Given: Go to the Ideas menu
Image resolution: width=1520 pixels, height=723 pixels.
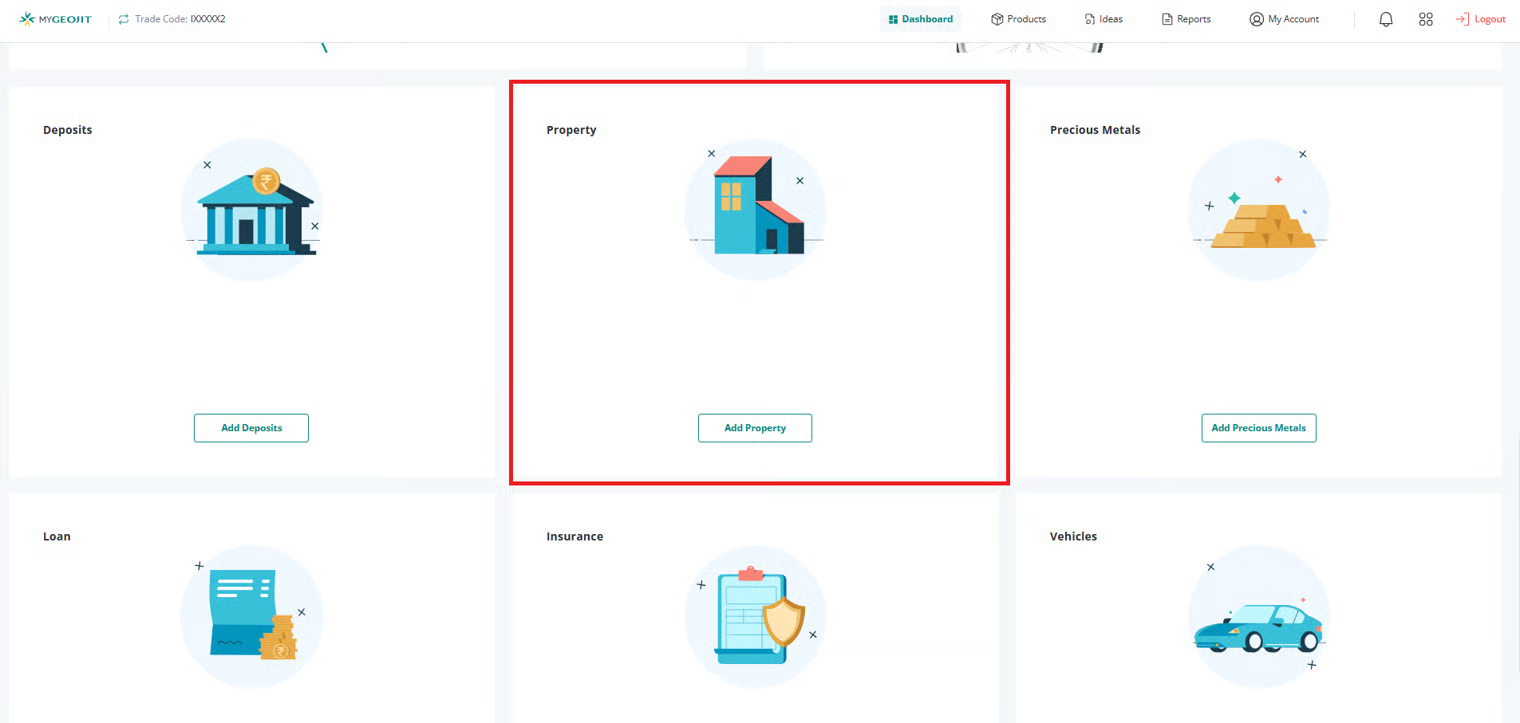Looking at the screenshot, I should (1103, 19).
